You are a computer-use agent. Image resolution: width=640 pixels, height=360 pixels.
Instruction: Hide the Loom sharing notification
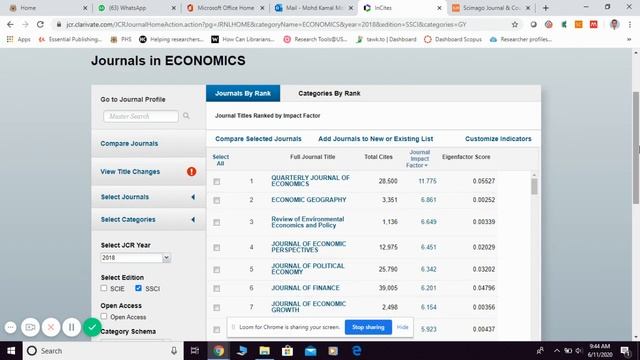click(402, 327)
